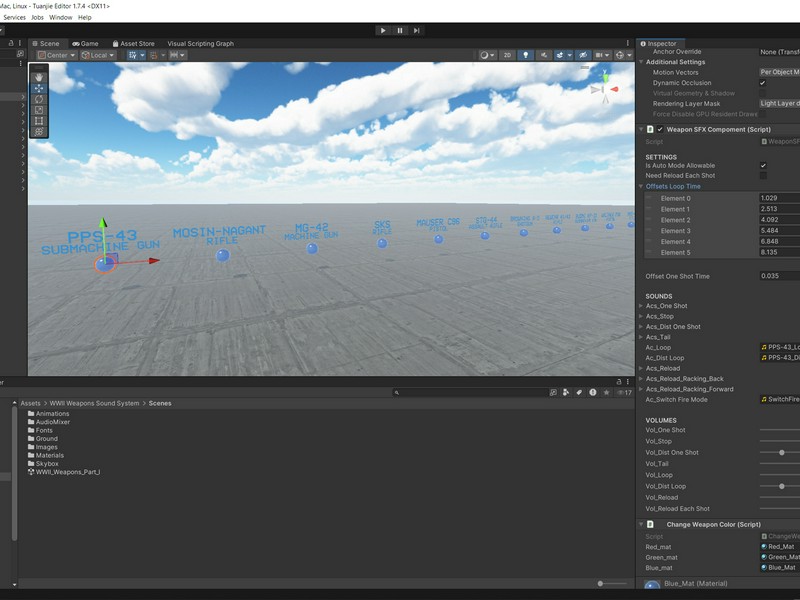This screenshot has height=600, width=800.
Task: Toggle grid snapping icon
Action: [x=133, y=55]
